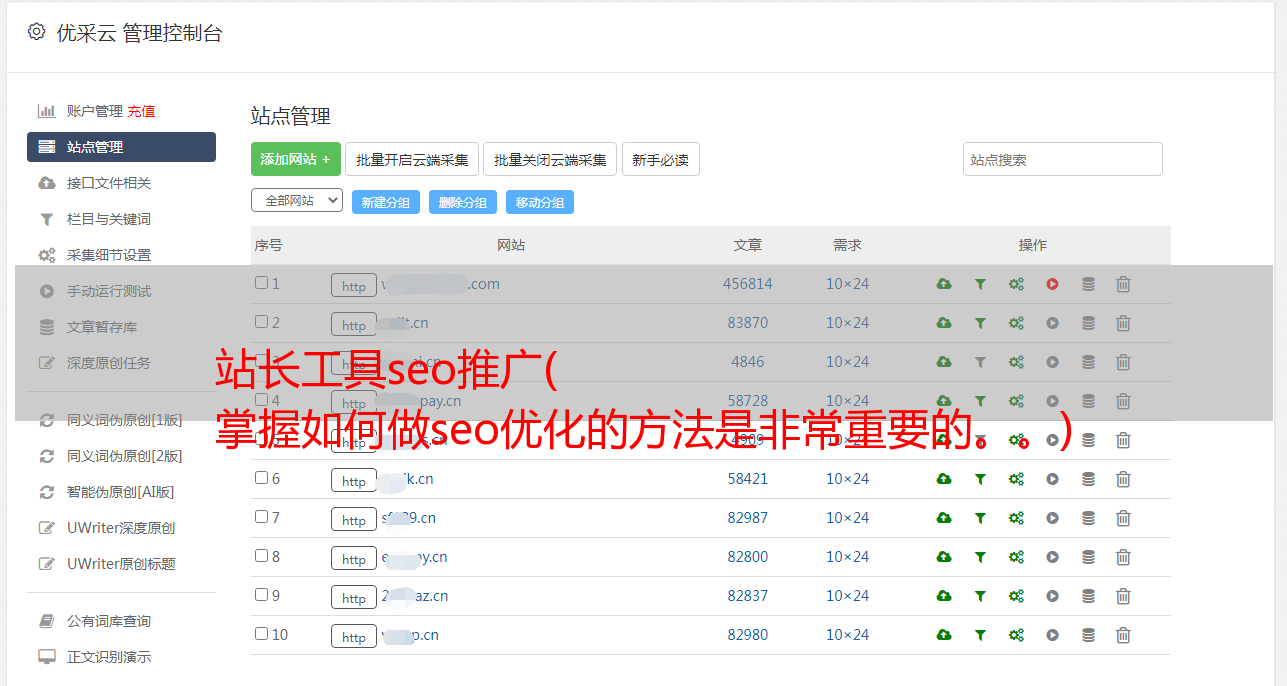Image resolution: width=1287 pixels, height=686 pixels.
Task: Go to UWriter深度原创 in sidebar
Action: 121,528
